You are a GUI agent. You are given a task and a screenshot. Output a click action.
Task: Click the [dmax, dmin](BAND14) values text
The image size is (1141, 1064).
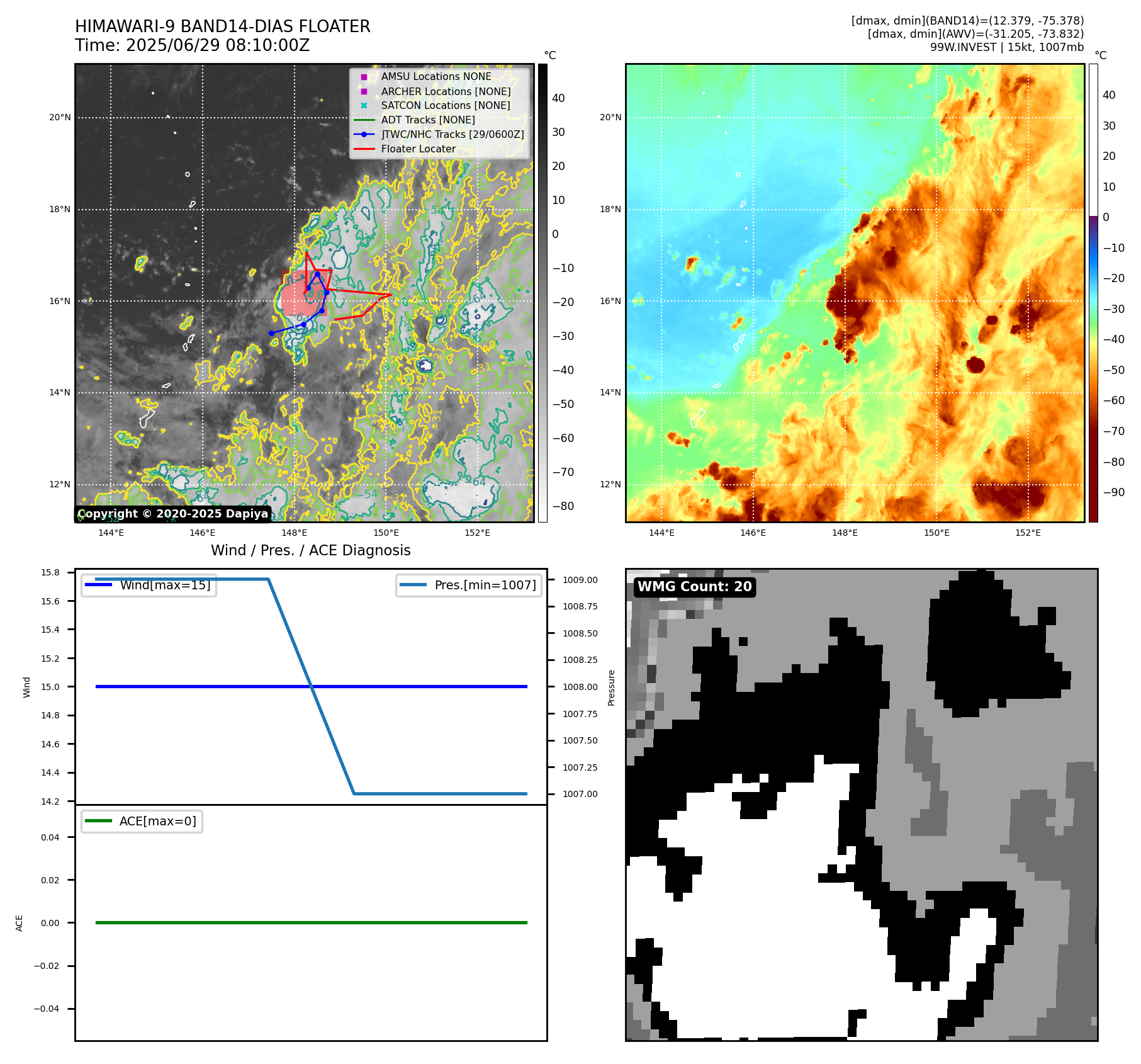[x=968, y=21]
